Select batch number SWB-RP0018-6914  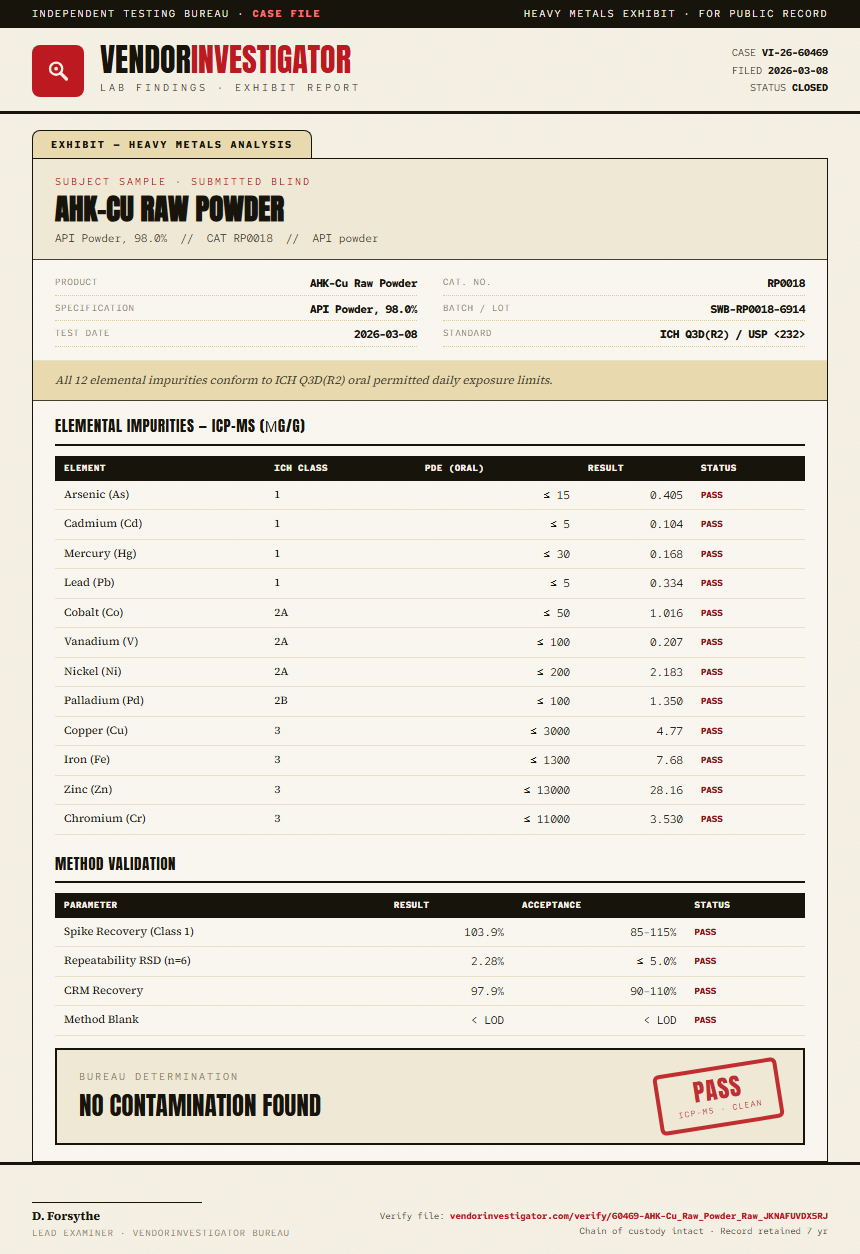[758, 309]
